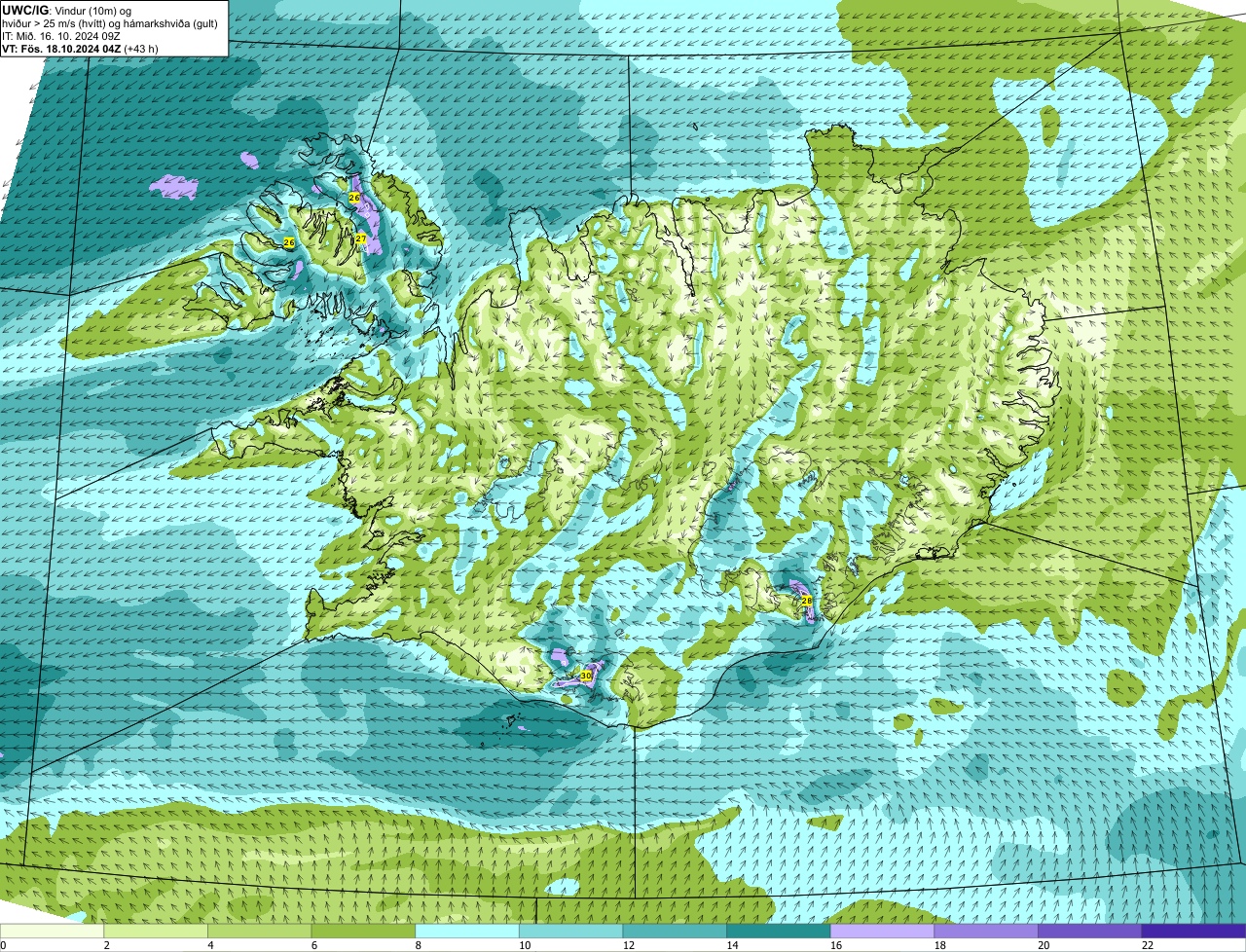The image size is (1246, 952).
Task: Click the yellow gust label 27
Action: tap(360, 238)
